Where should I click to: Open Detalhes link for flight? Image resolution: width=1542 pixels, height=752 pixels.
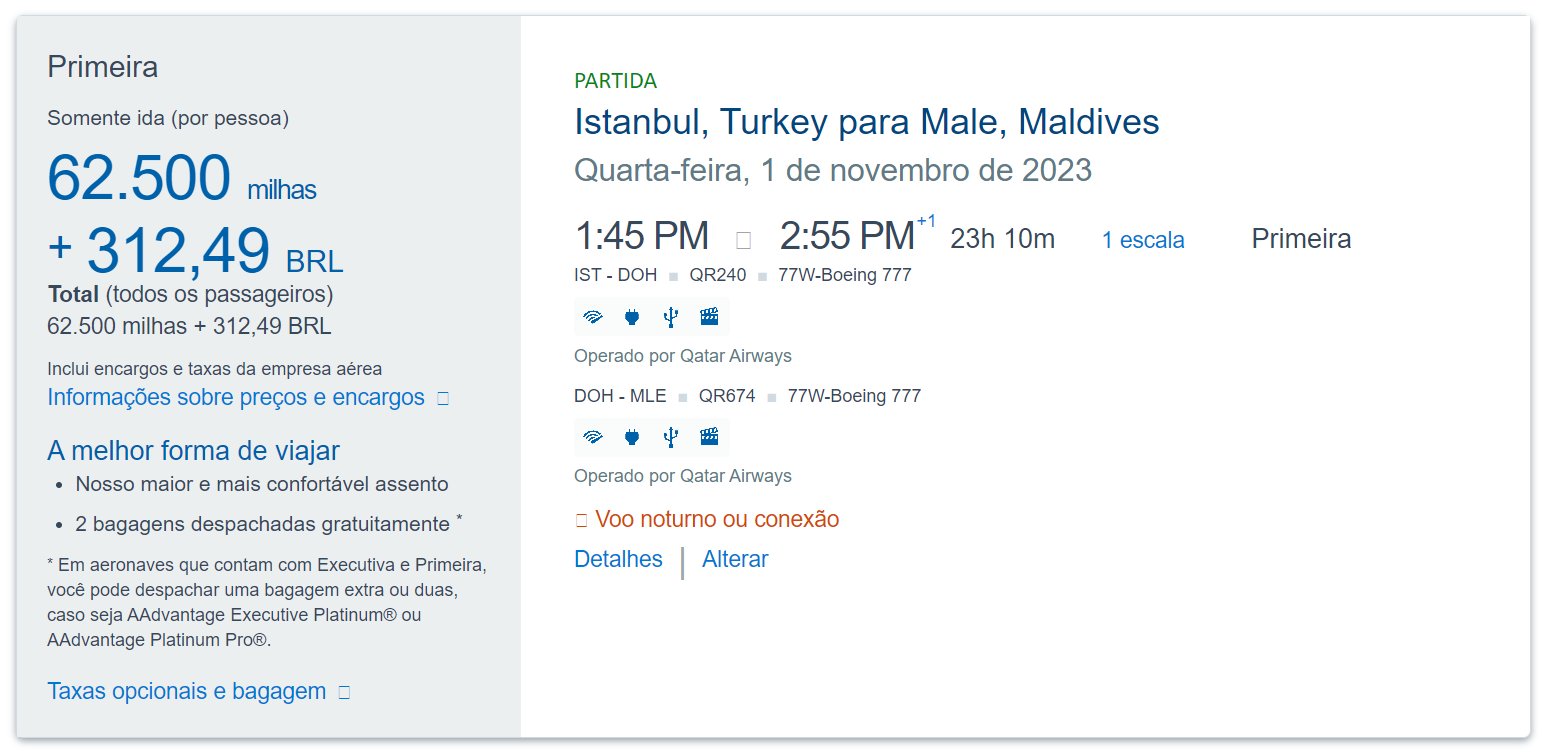point(618,559)
